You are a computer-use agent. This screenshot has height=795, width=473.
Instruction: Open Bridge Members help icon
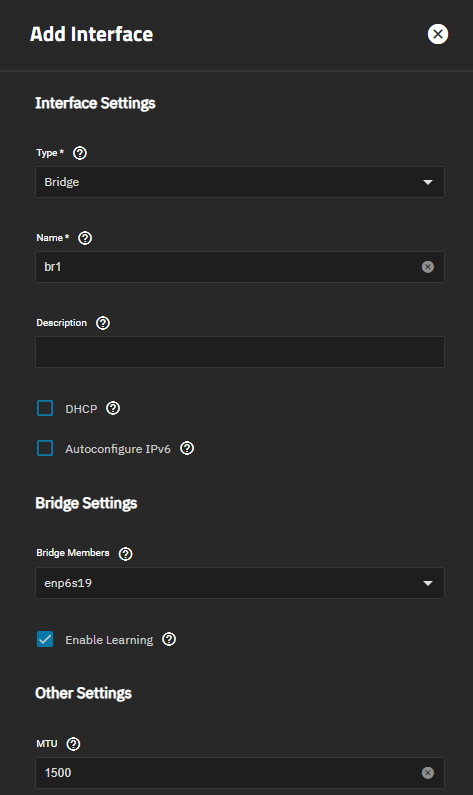coord(125,554)
